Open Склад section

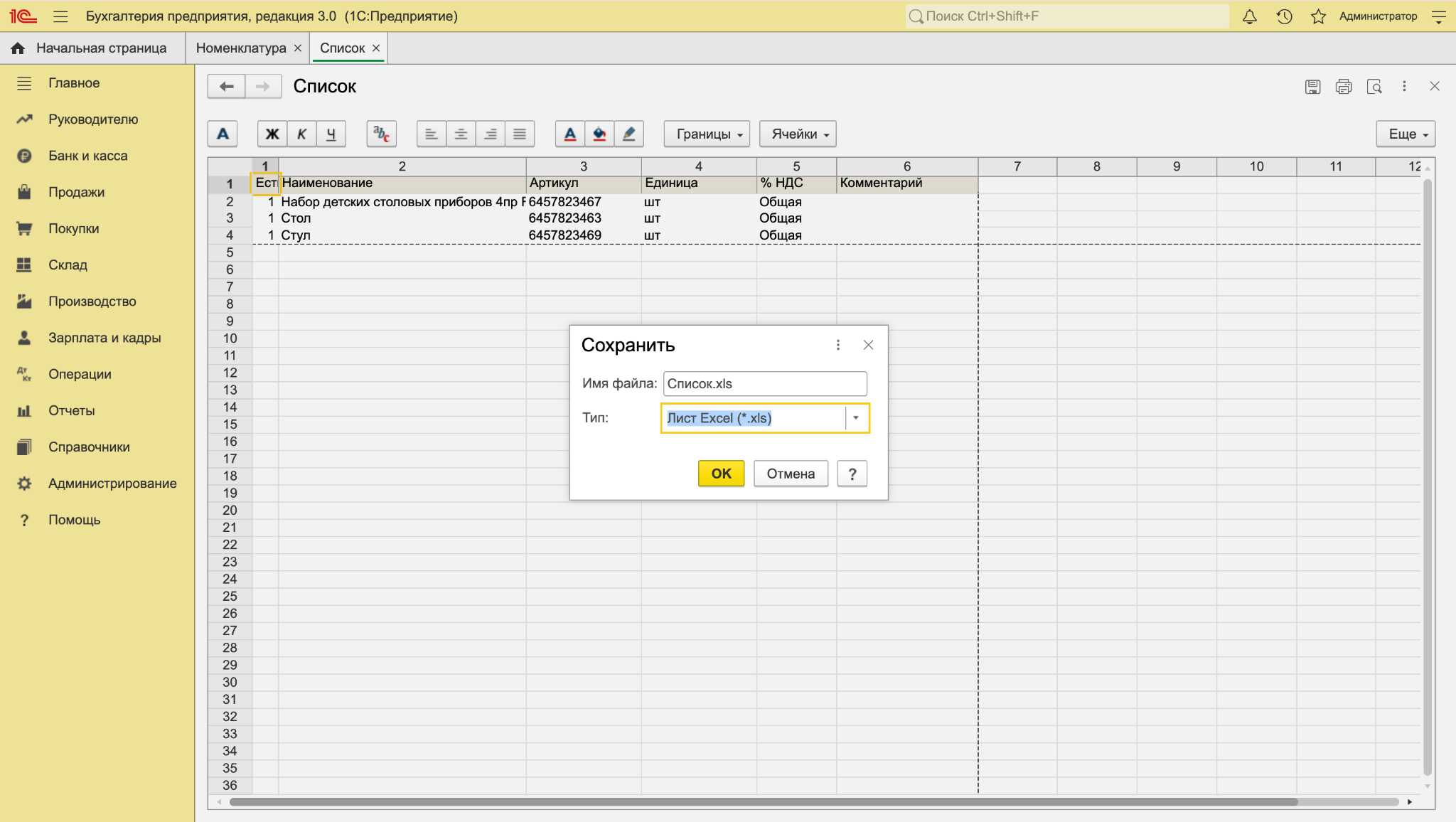tap(68, 265)
